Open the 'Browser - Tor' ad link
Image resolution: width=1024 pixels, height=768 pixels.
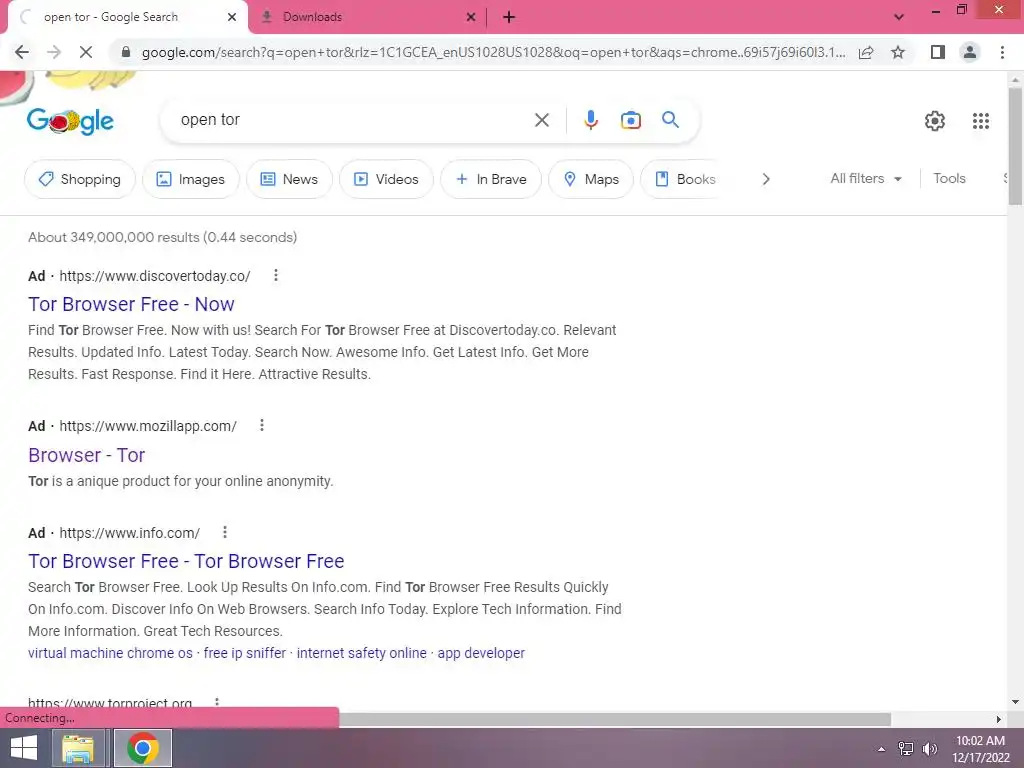pyautogui.click(x=86, y=455)
